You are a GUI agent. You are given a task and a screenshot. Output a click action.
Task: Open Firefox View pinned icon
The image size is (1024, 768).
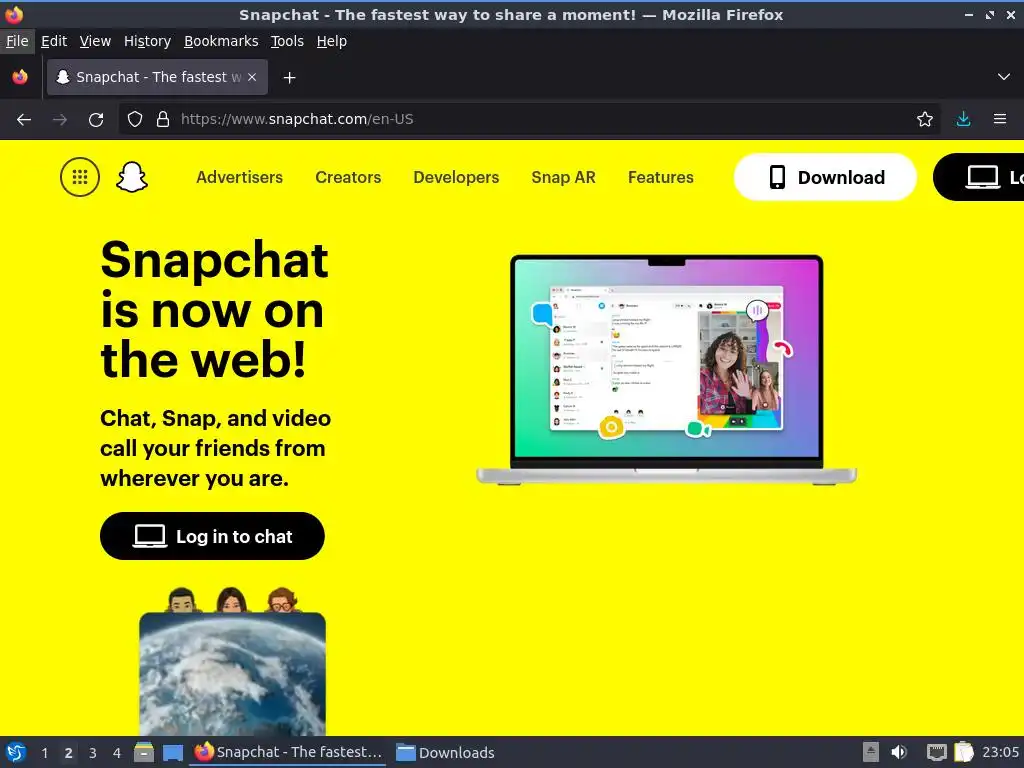tap(20, 77)
